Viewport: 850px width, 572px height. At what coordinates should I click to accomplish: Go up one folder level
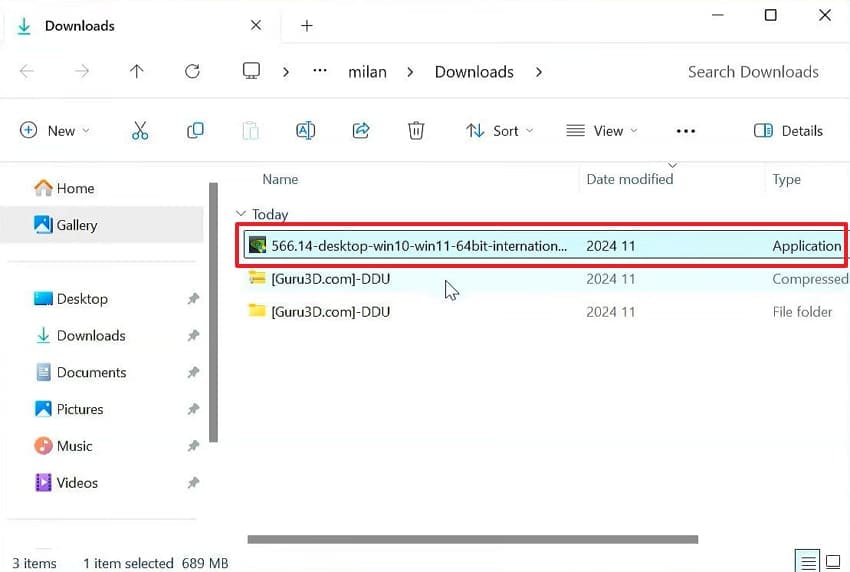[x=137, y=71]
